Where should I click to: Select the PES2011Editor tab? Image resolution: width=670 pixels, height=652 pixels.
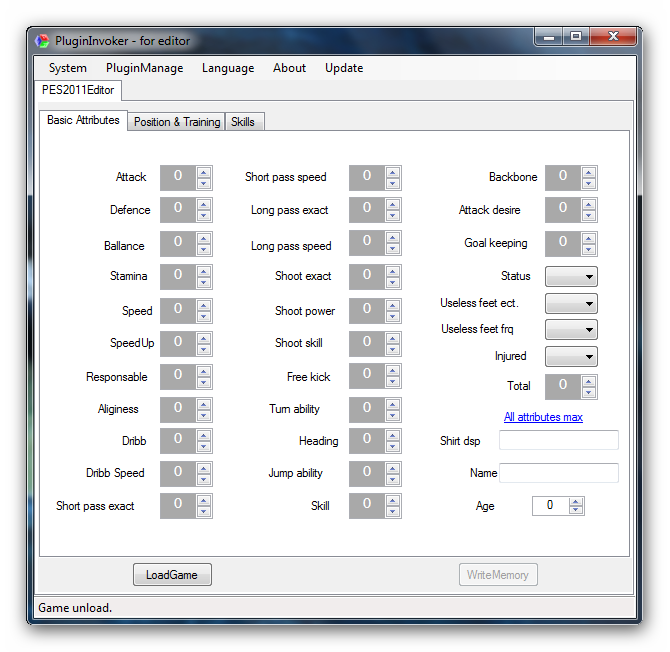pos(78,90)
